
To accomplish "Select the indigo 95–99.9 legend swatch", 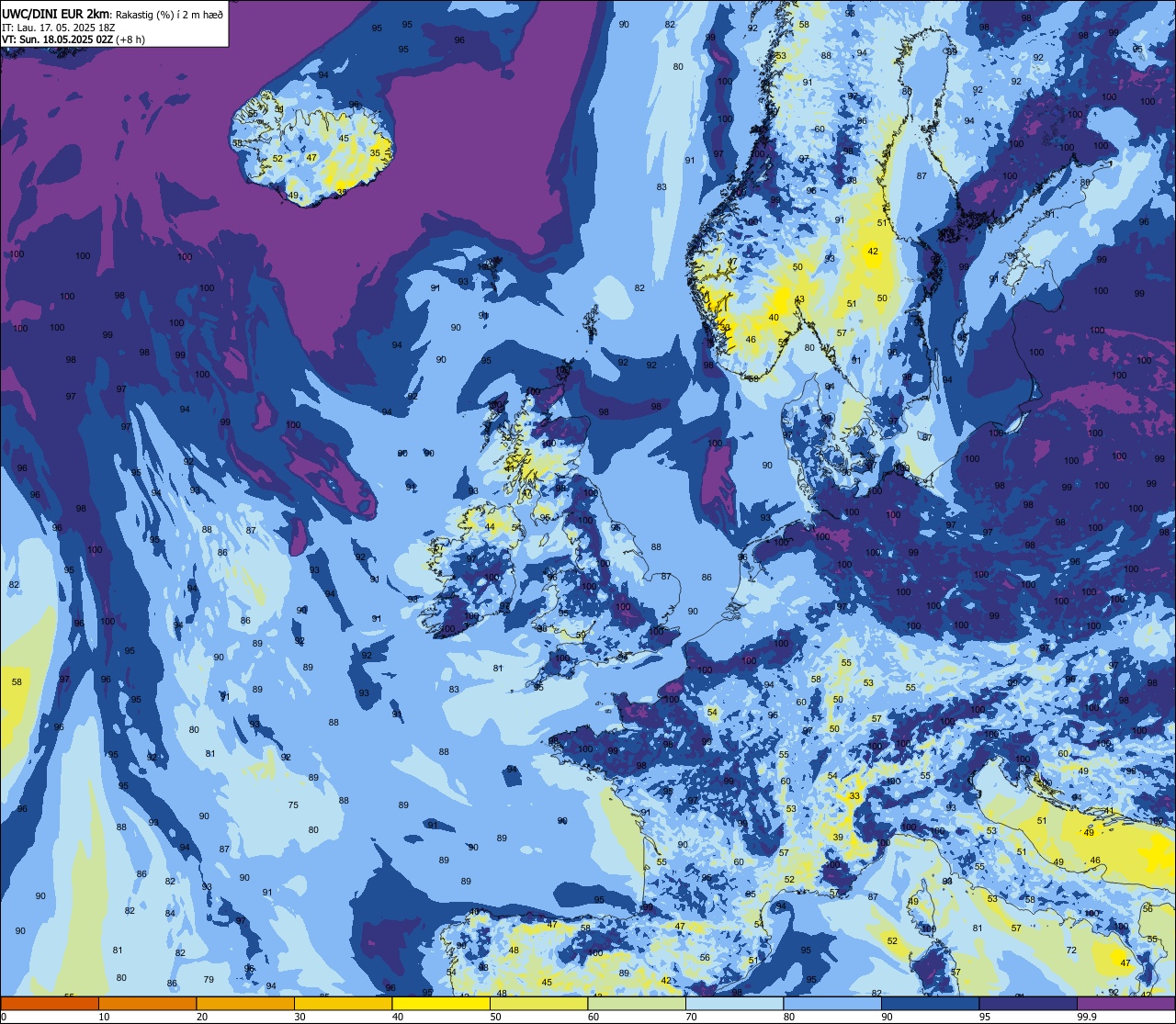I will (1027, 1003).
